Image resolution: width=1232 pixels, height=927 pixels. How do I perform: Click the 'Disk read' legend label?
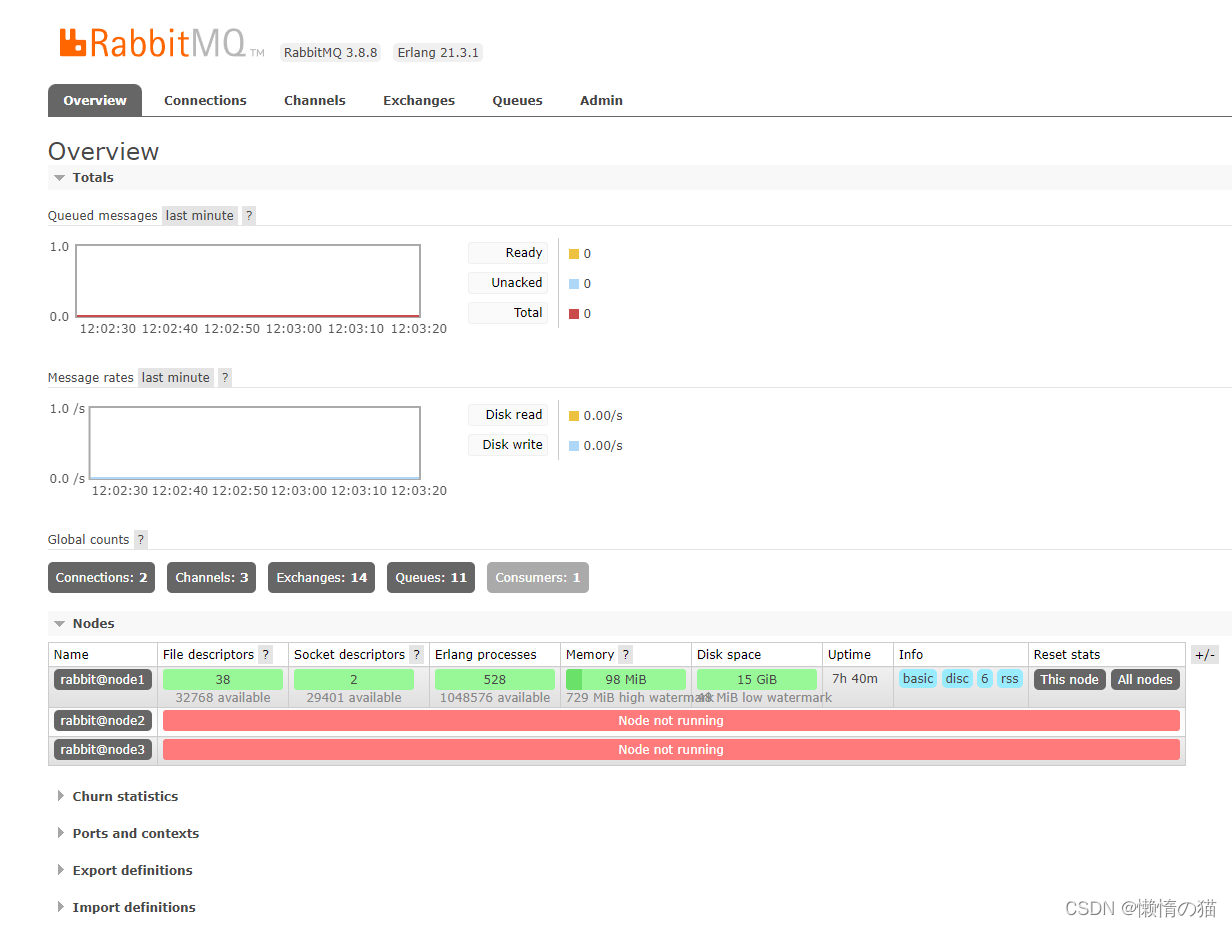coord(508,415)
